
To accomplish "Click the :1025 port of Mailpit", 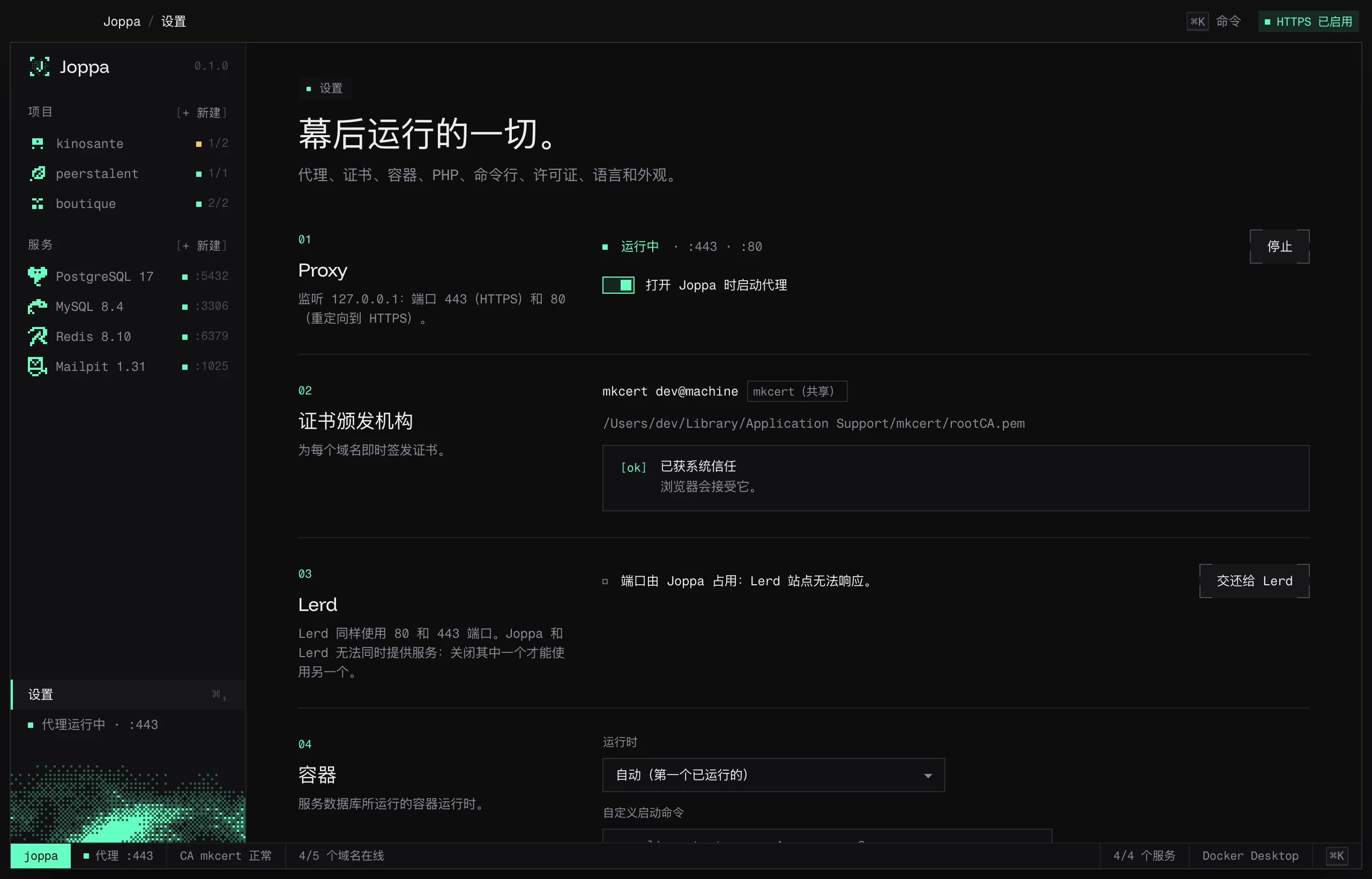I will pyautogui.click(x=212, y=367).
